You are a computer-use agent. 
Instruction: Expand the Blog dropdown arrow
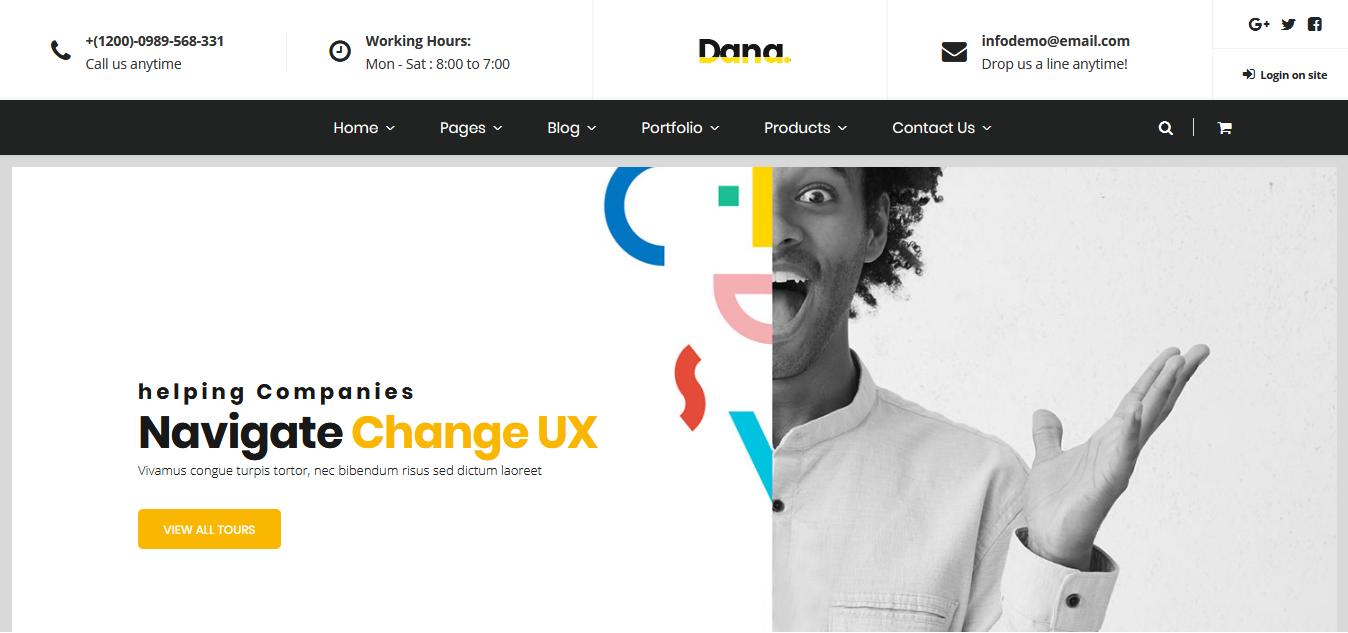(x=591, y=128)
